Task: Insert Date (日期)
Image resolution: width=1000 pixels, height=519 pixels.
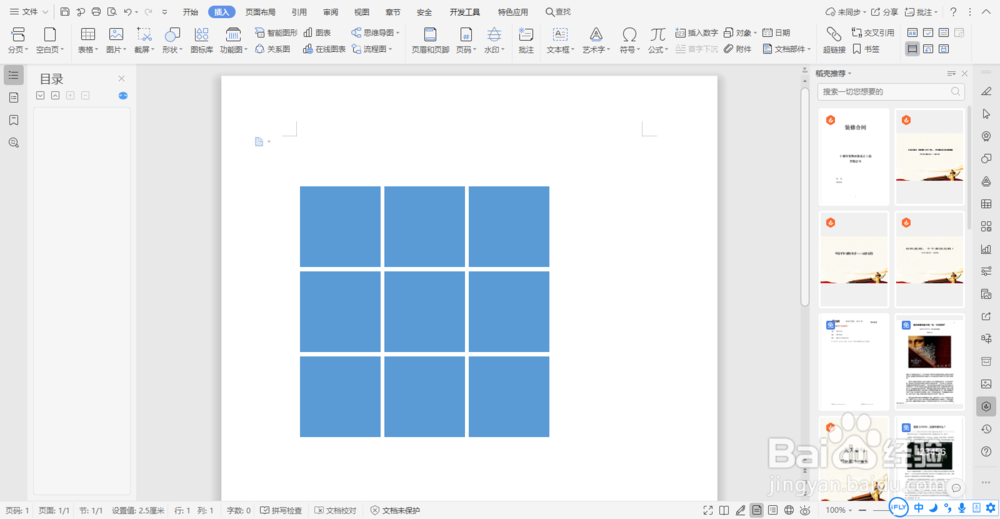Action: pyautogui.click(x=776, y=32)
